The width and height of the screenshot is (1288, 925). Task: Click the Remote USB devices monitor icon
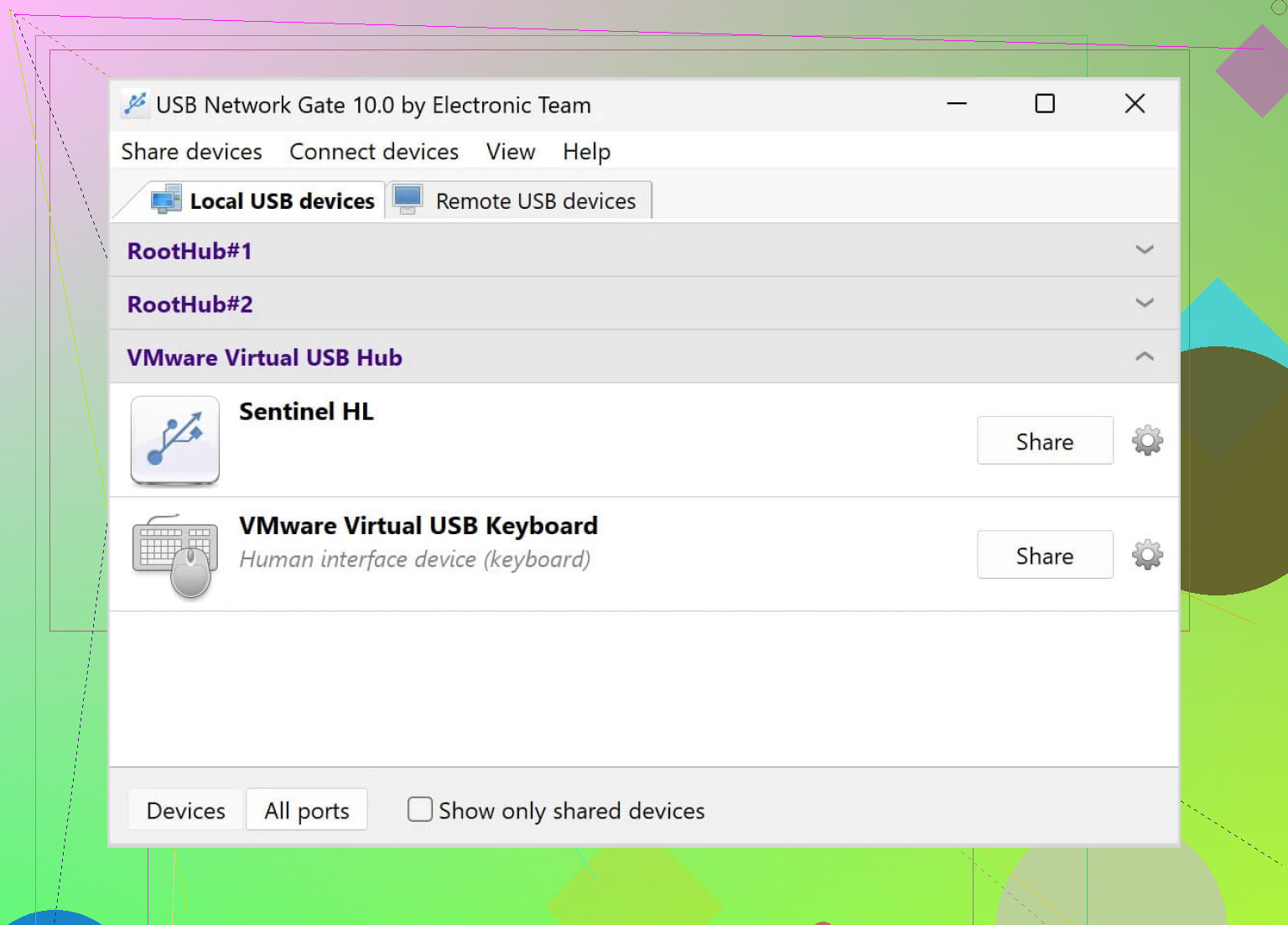408,200
